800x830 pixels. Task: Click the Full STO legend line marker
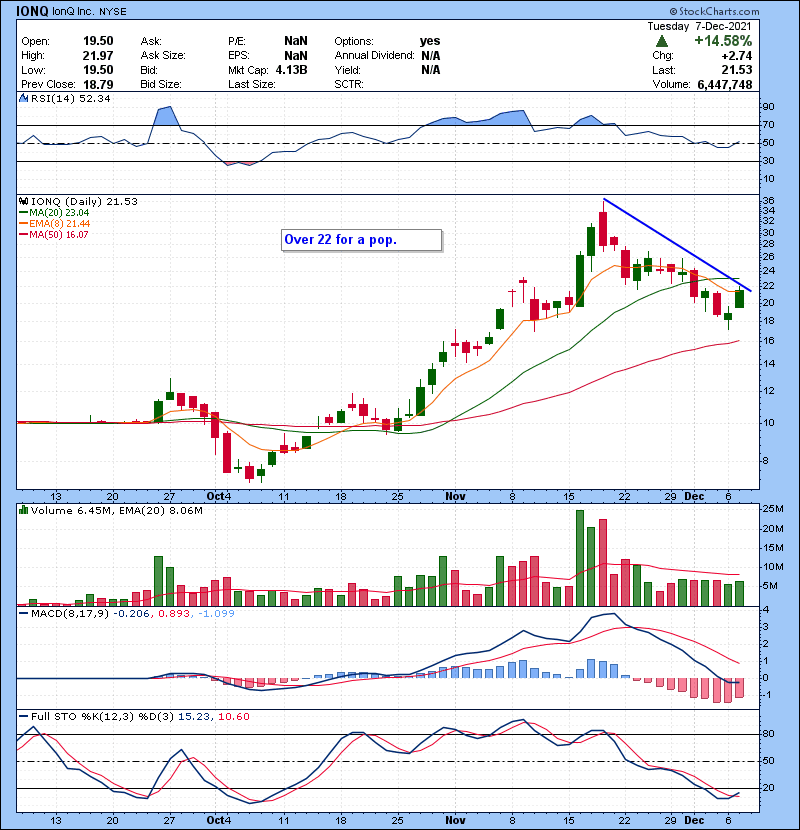(x=23, y=717)
